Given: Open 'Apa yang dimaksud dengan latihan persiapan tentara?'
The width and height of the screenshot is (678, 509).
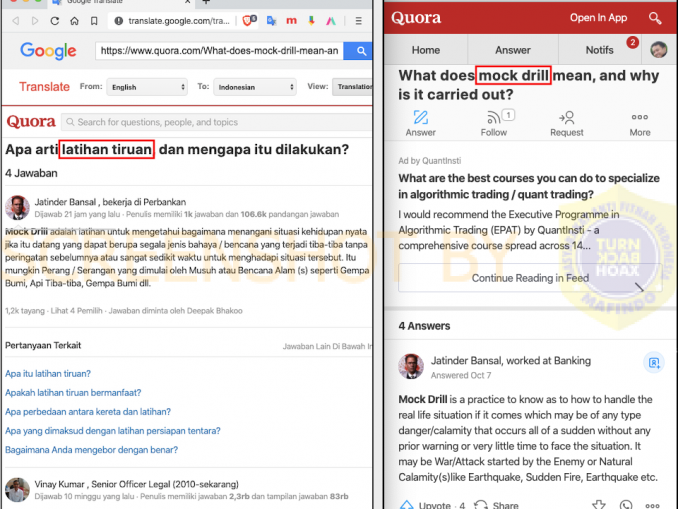Looking at the screenshot, I should [x=113, y=431].
